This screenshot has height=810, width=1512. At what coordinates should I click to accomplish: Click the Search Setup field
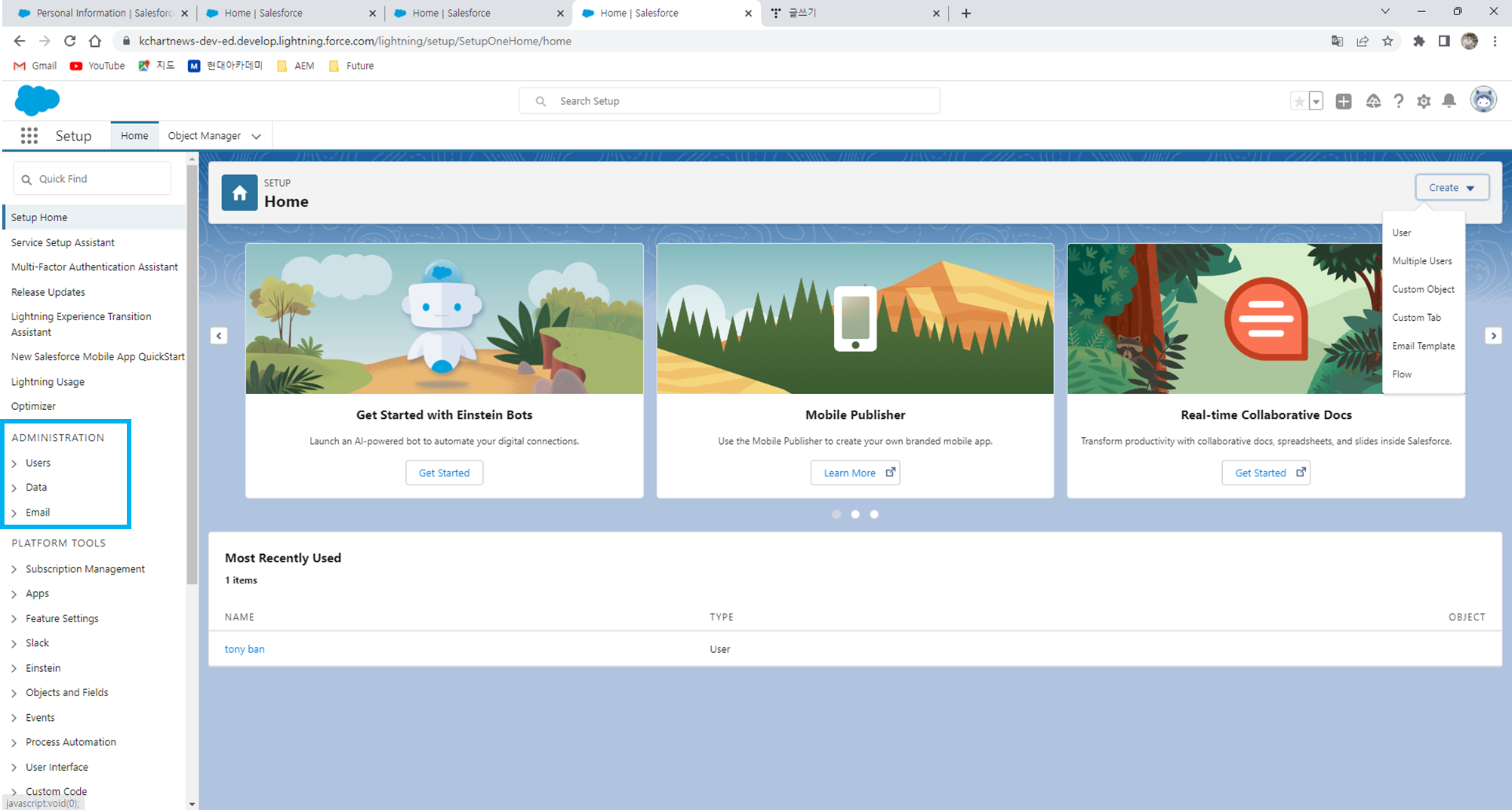click(x=729, y=101)
